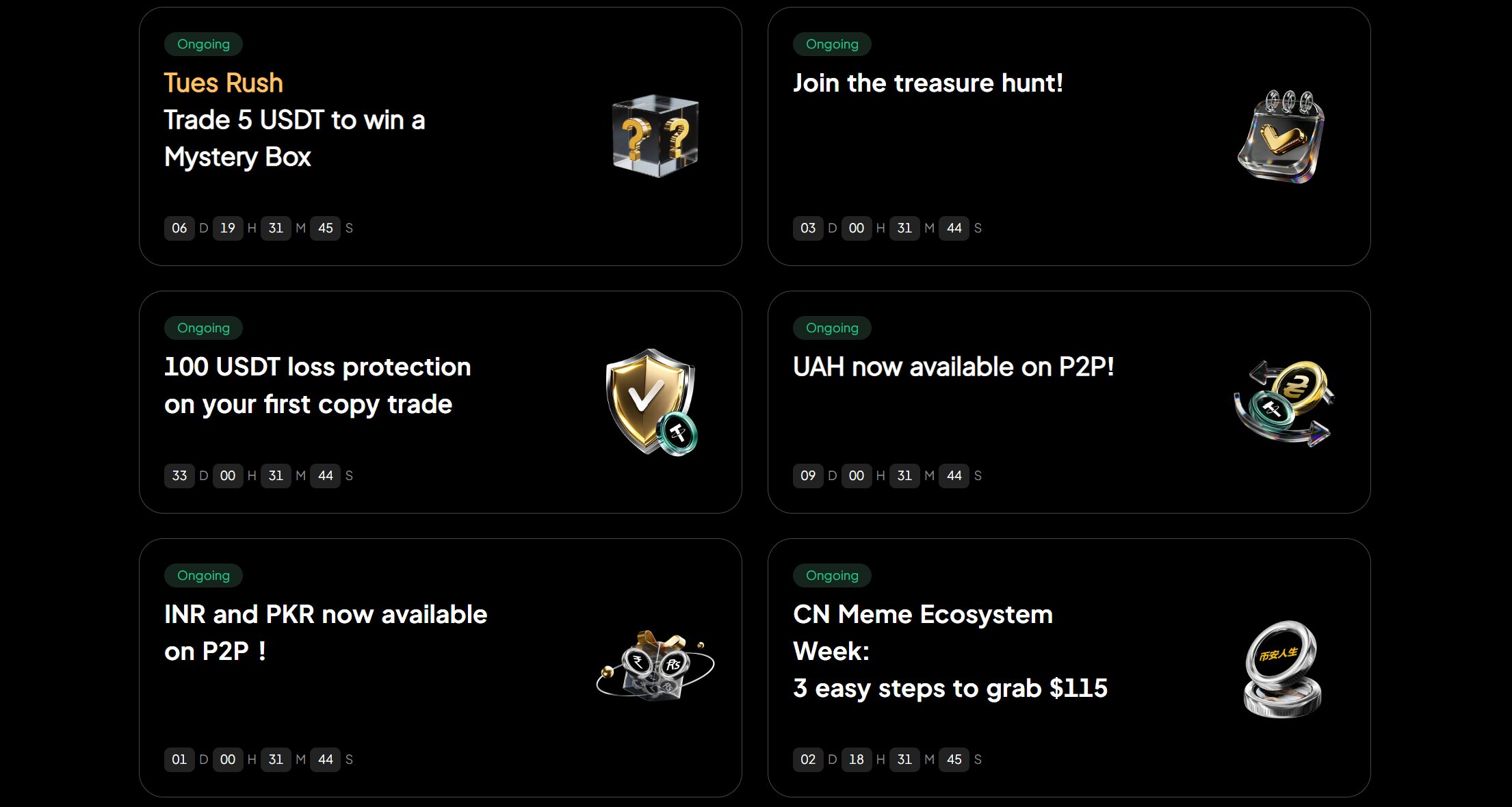
Task: Click the Ongoing badge on CN Meme Ecosystem card
Action: [832, 575]
